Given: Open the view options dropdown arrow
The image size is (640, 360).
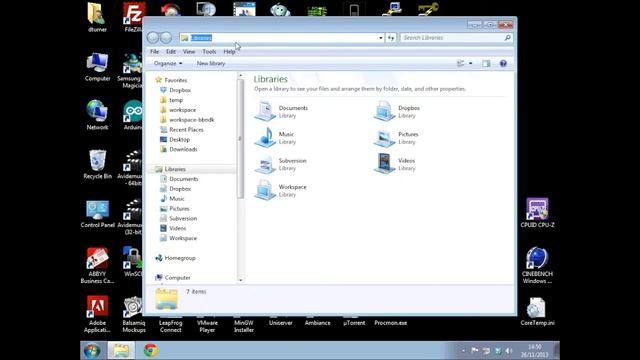Looking at the screenshot, I should click(470, 63).
